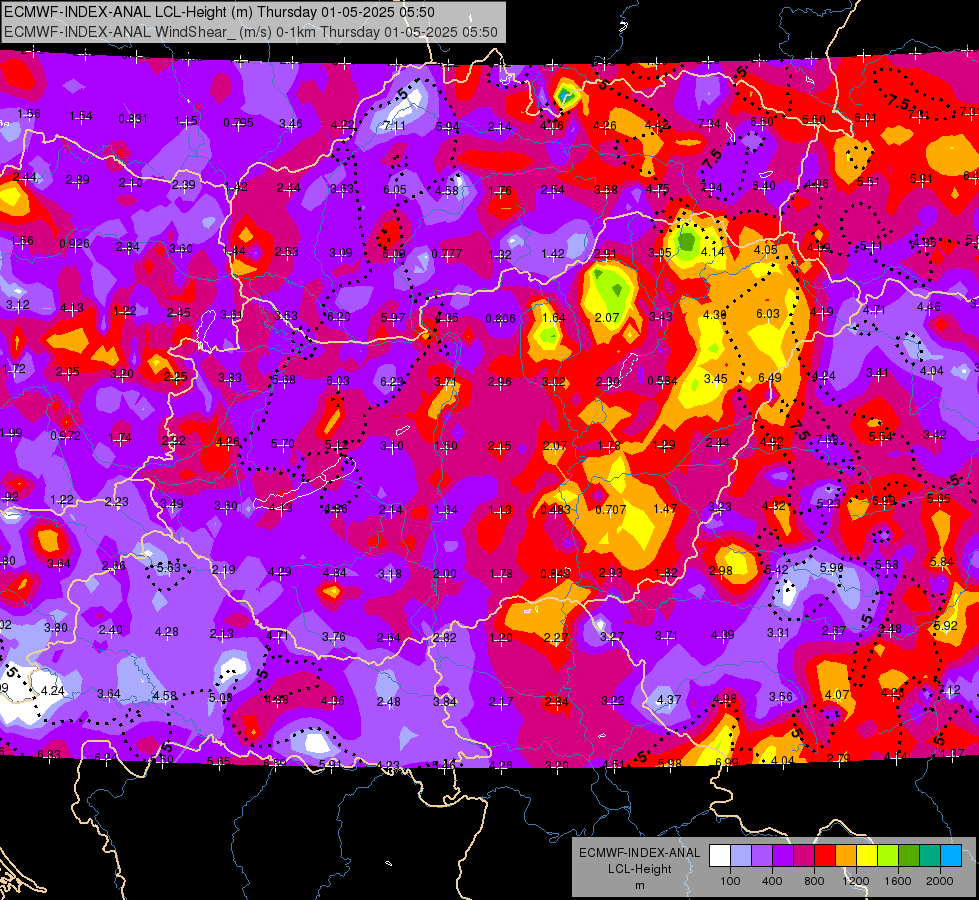This screenshot has height=900, width=979.
Task: Click the wind shear value 0.795
Action: [x=239, y=123]
